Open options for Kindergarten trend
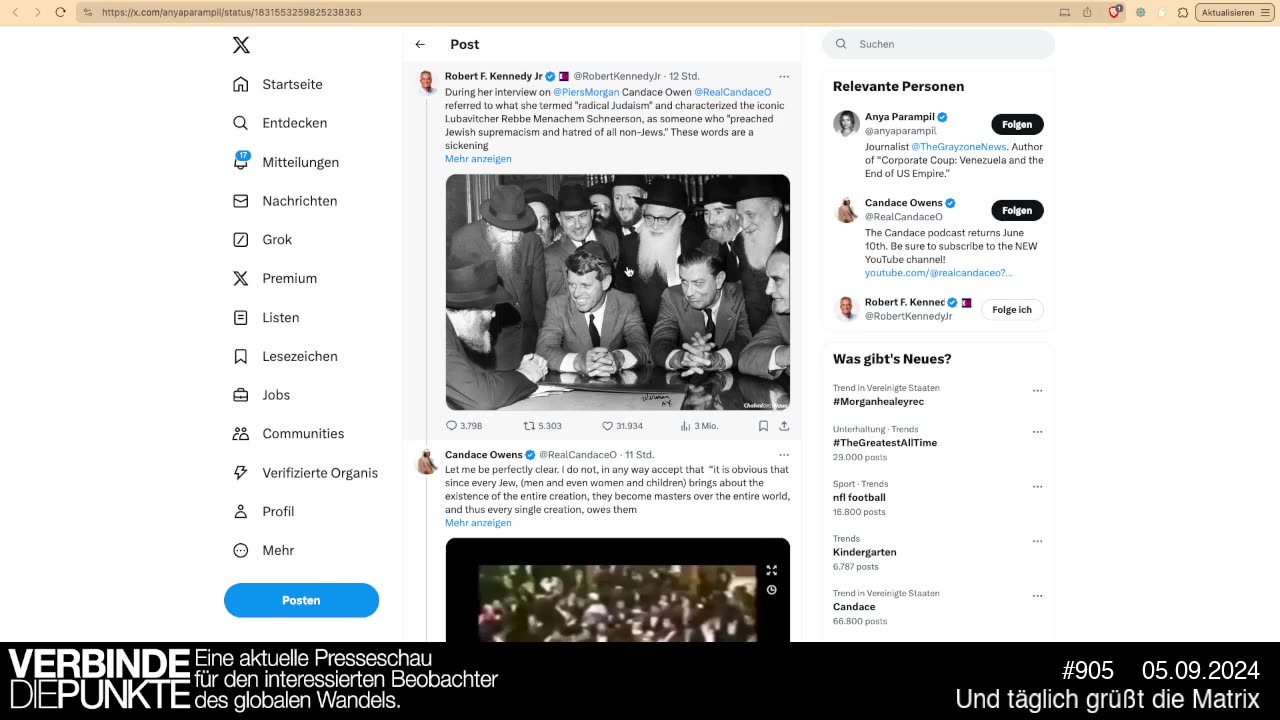Image resolution: width=1280 pixels, height=720 pixels. click(x=1037, y=541)
